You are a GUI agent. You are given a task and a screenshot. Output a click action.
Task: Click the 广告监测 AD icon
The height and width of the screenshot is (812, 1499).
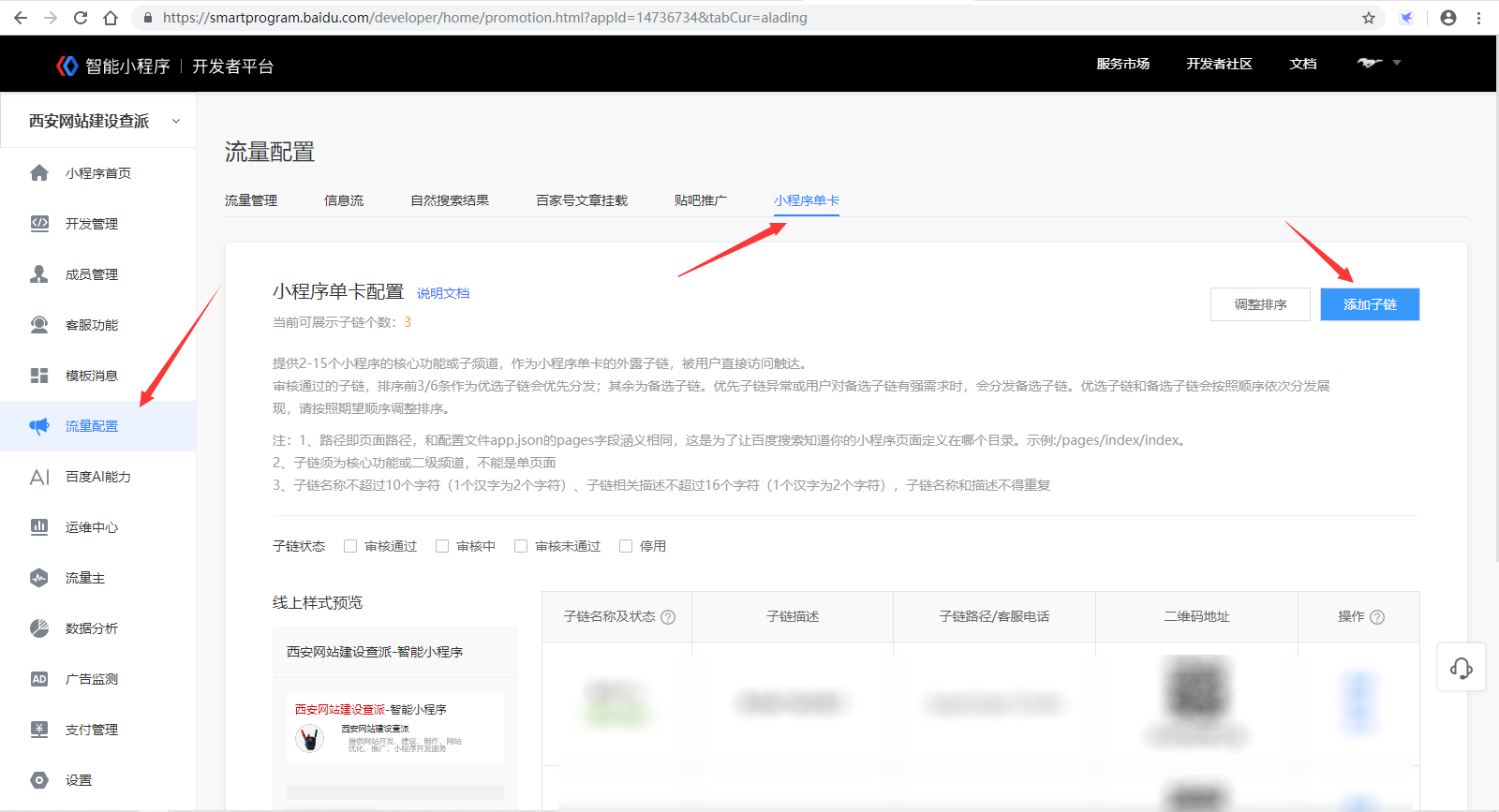[x=39, y=679]
